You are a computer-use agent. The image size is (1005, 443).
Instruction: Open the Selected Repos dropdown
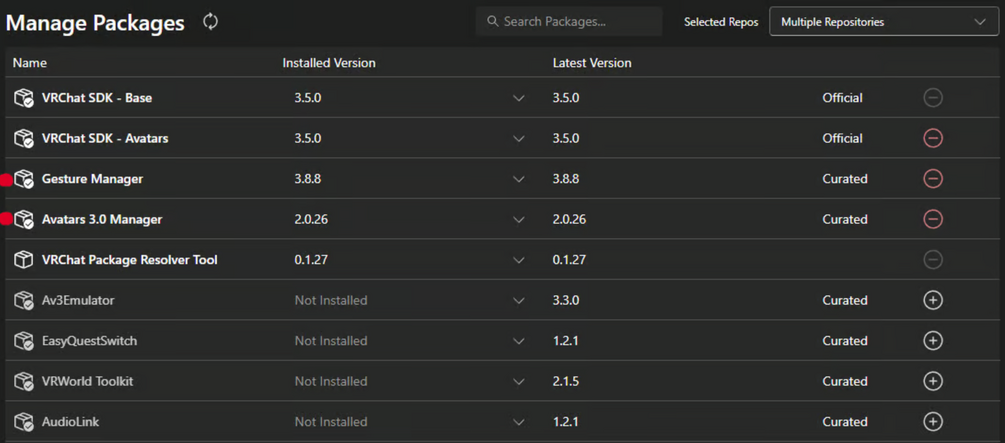883,22
